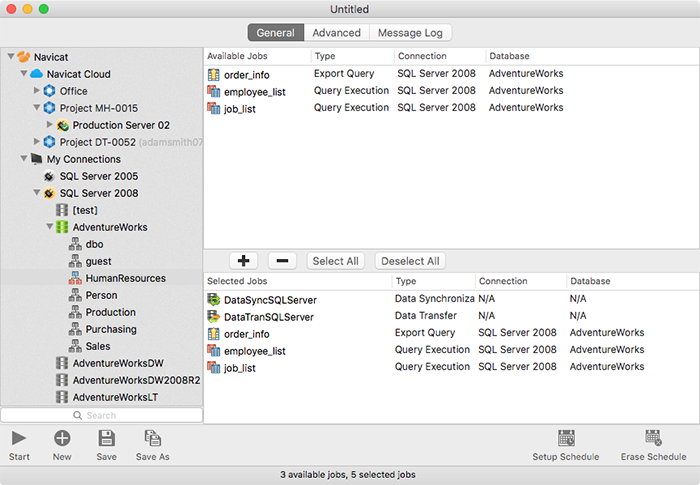Viewport: 700px width, 485px height.
Task: Collapse the SQL Server 2008 node
Action: click(37, 192)
